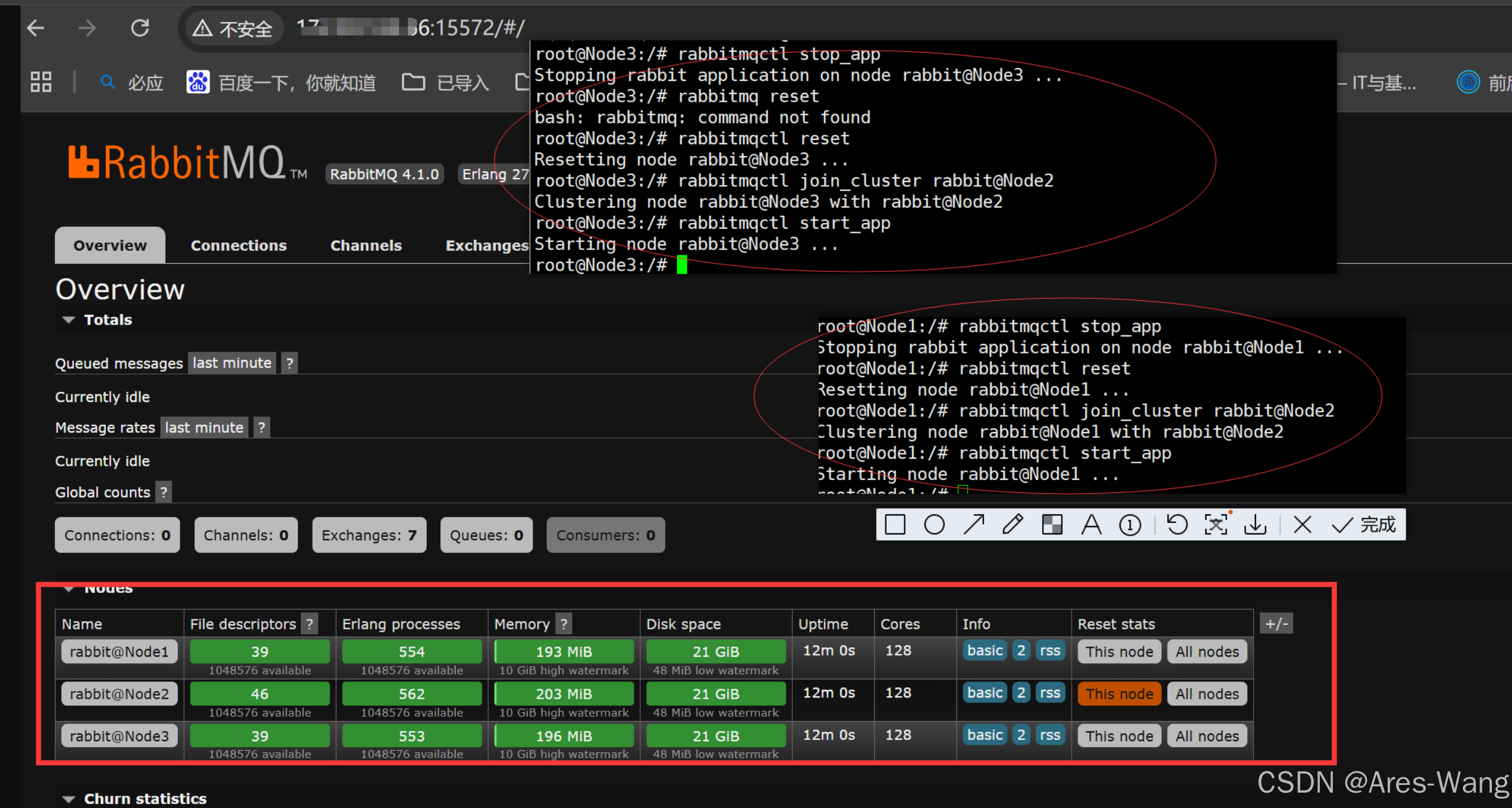Undo the last screenshot annotation
This screenshot has height=808, width=1512.
click(1177, 524)
